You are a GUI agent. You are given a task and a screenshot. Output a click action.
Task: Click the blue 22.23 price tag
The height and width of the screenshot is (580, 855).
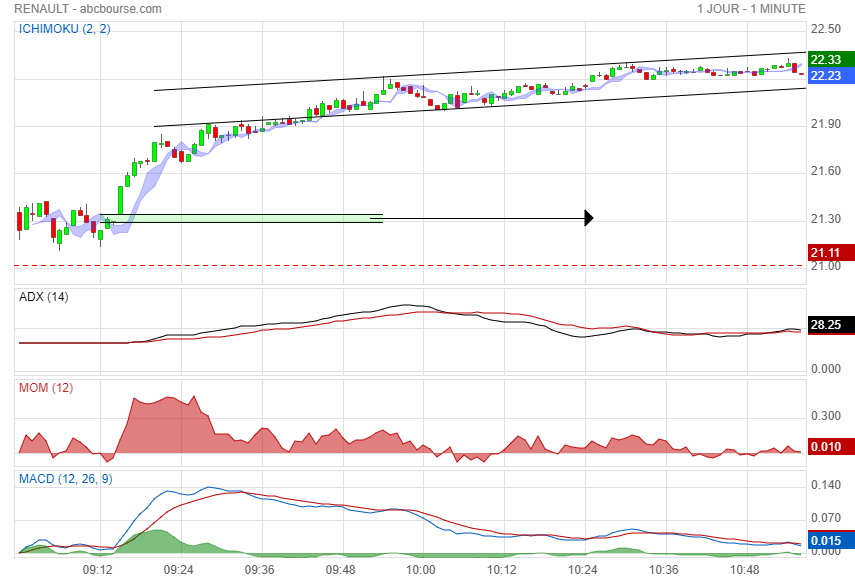pyautogui.click(x=830, y=76)
